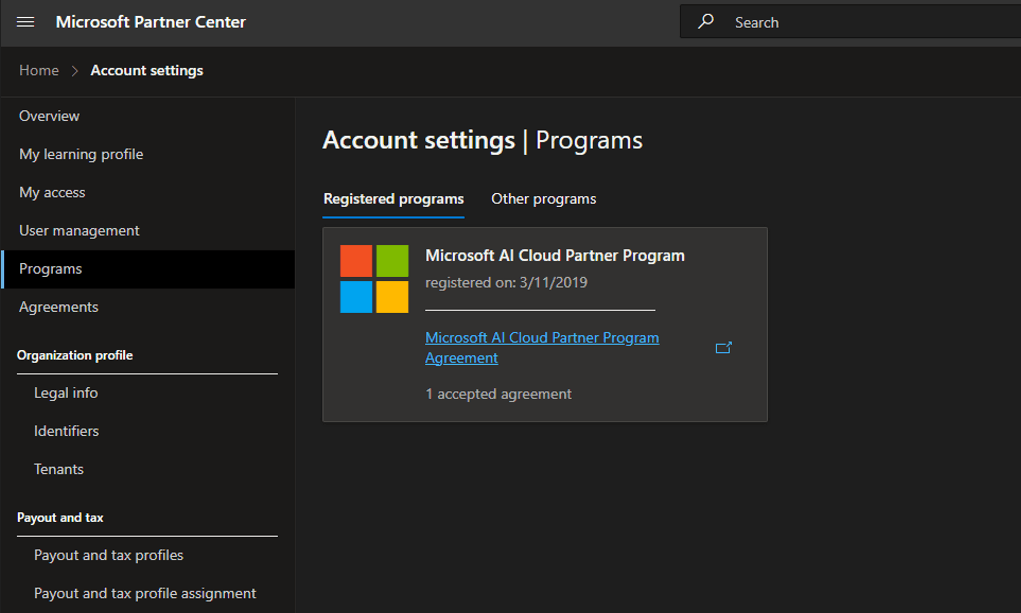Open the Microsoft AI Cloud Partner Program Agreement link
The image size is (1021, 613).
click(x=542, y=347)
